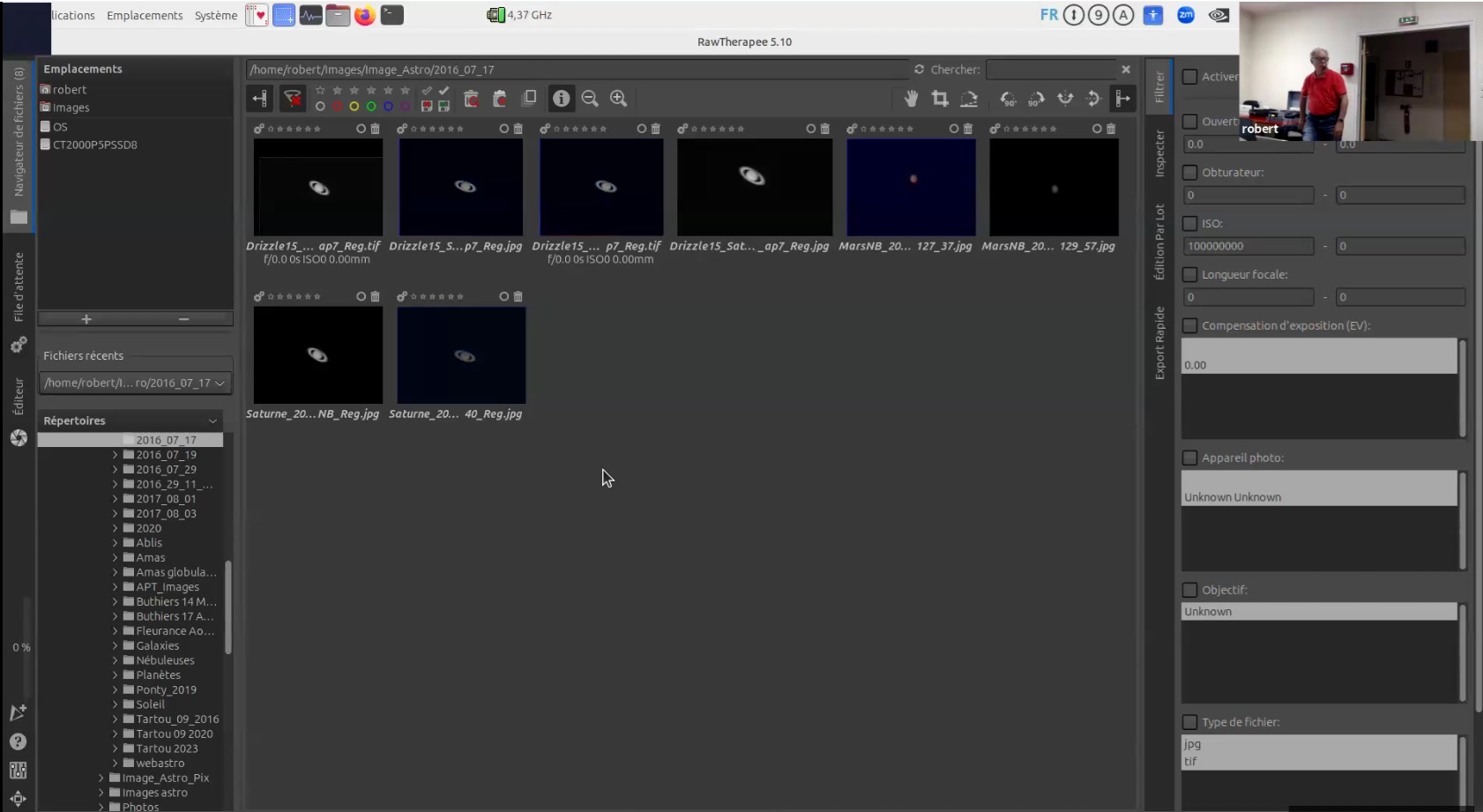Open the Emplacements menu in top panel

coord(145,15)
